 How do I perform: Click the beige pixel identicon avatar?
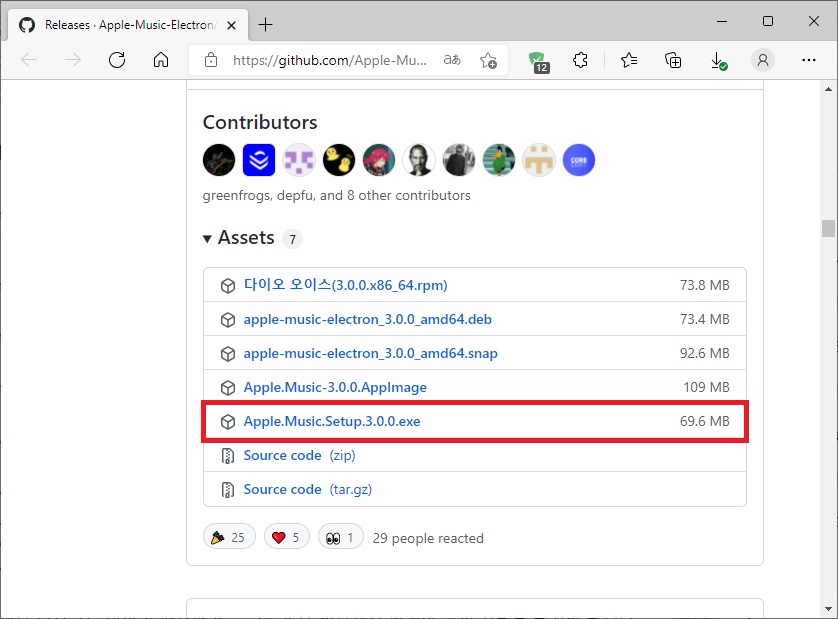(539, 160)
